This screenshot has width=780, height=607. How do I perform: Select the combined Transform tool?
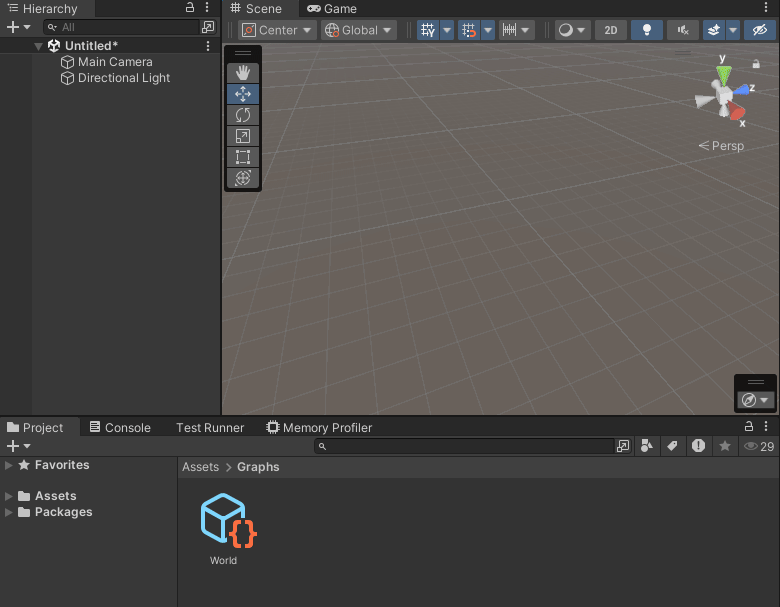[242, 178]
